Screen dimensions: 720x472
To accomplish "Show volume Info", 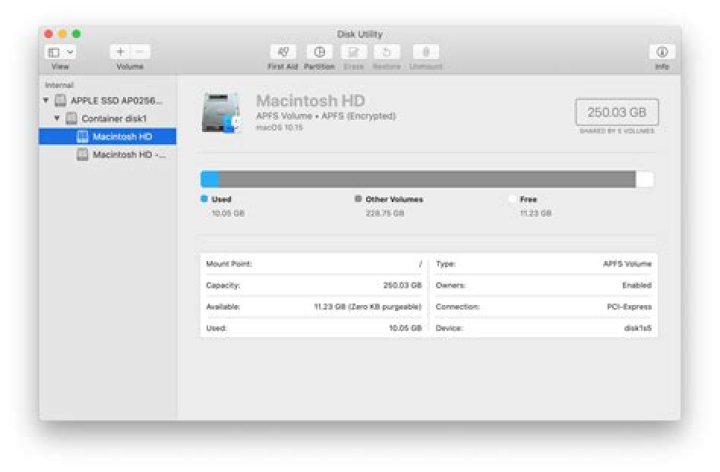I will 662,52.
